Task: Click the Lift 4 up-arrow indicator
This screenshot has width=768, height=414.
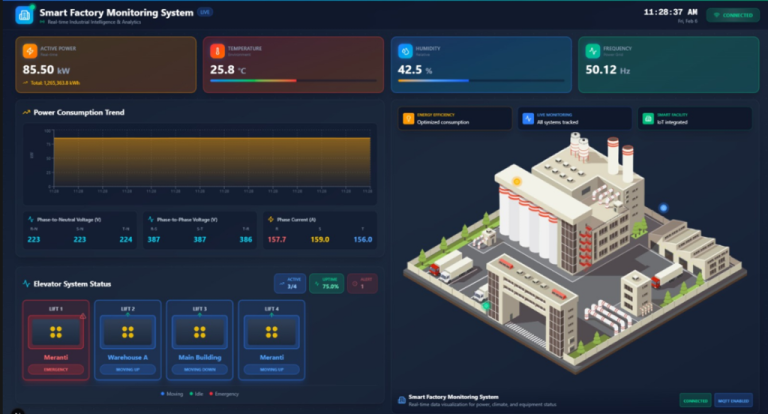Action: click(x=272, y=315)
